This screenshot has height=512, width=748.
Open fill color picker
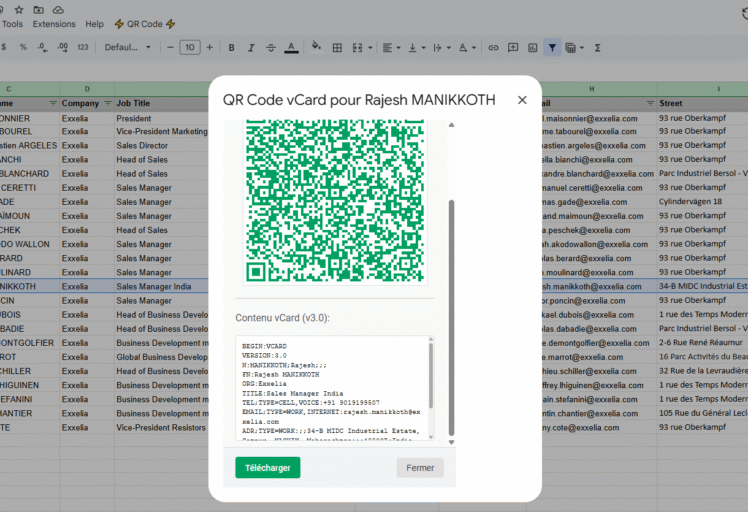[x=316, y=46]
